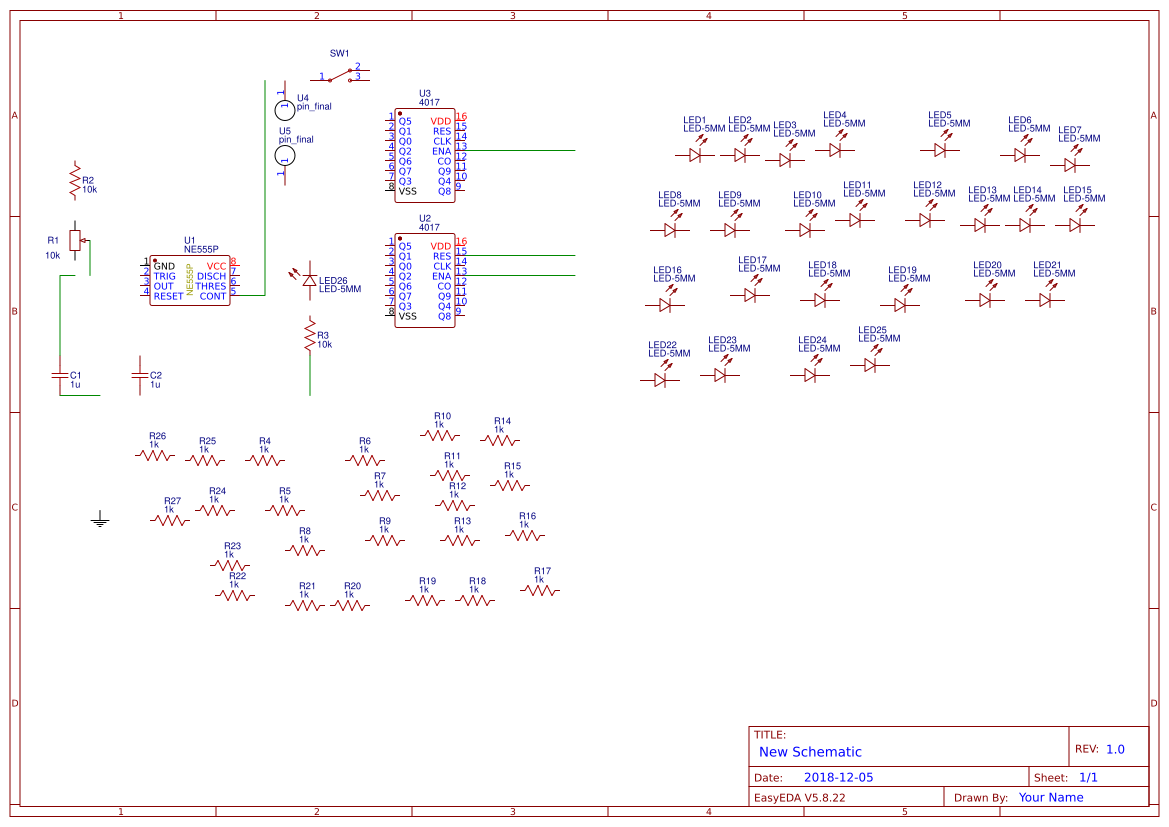Viewport: 1169px width, 827px height.
Task: Select the SW1 switch symbol
Action: click(x=339, y=75)
